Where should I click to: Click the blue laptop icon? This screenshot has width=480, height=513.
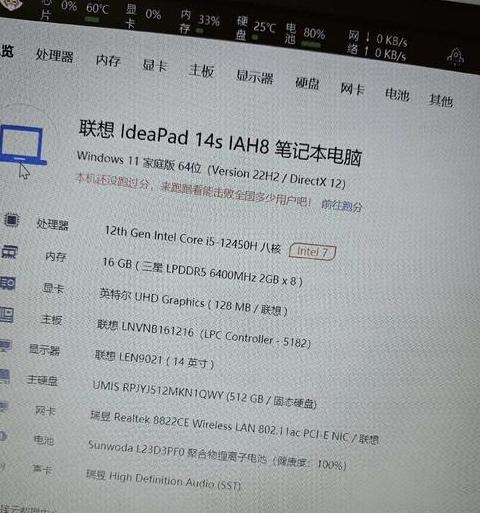coord(22,145)
